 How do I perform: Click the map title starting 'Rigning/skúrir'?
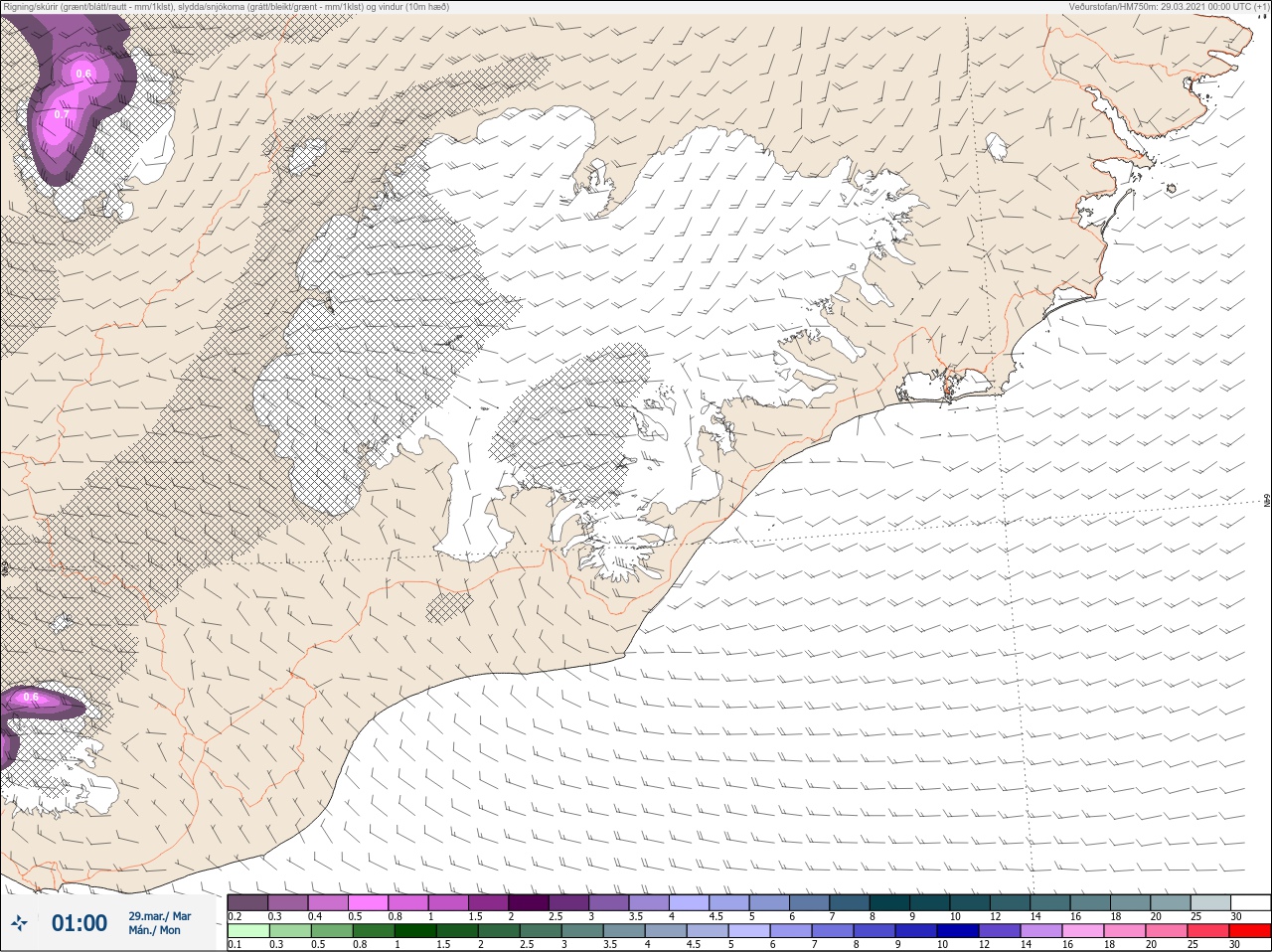(x=227, y=7)
